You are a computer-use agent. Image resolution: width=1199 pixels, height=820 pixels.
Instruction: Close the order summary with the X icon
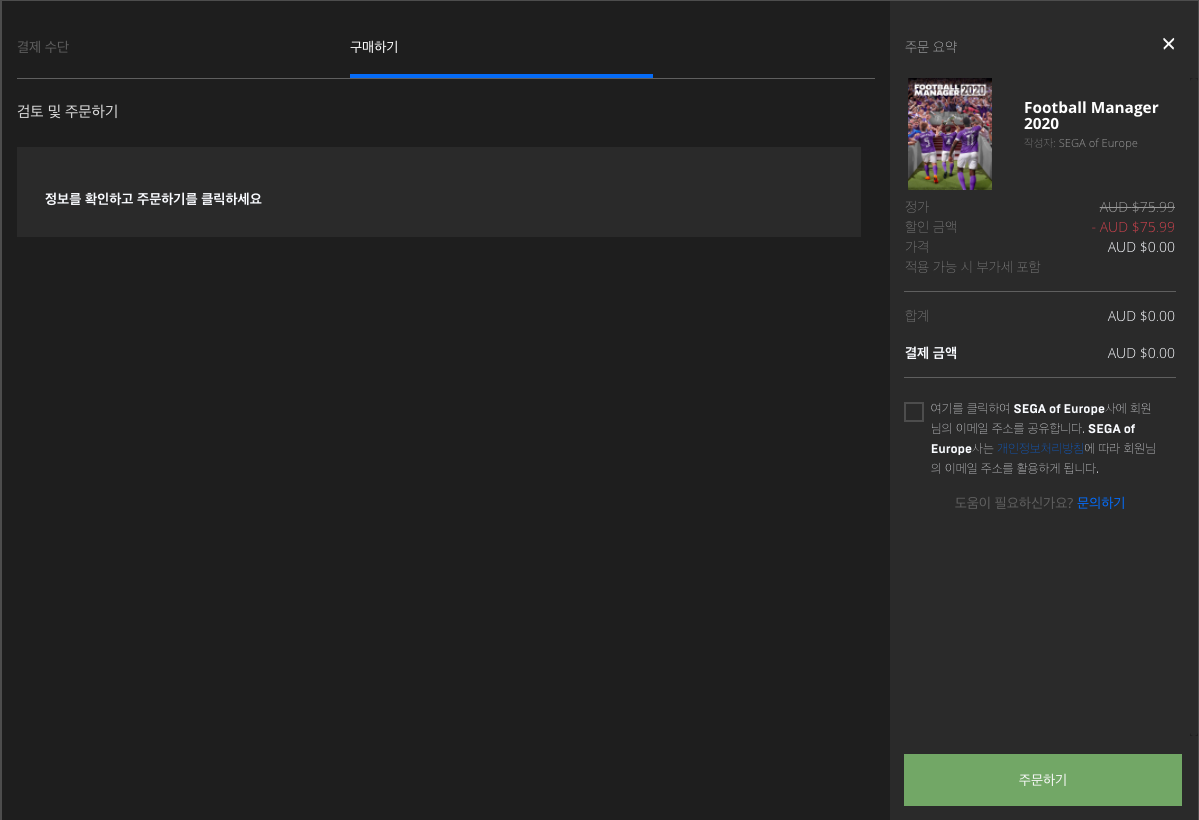(x=1168, y=44)
